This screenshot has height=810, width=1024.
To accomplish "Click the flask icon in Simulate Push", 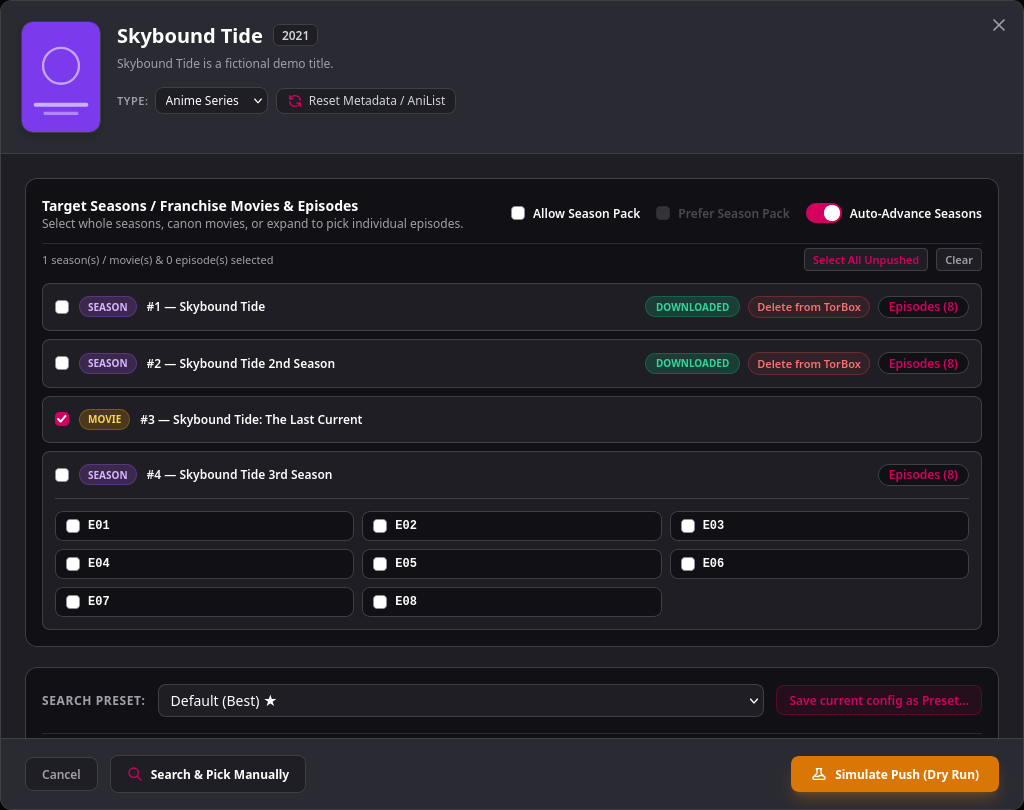I will [818, 774].
